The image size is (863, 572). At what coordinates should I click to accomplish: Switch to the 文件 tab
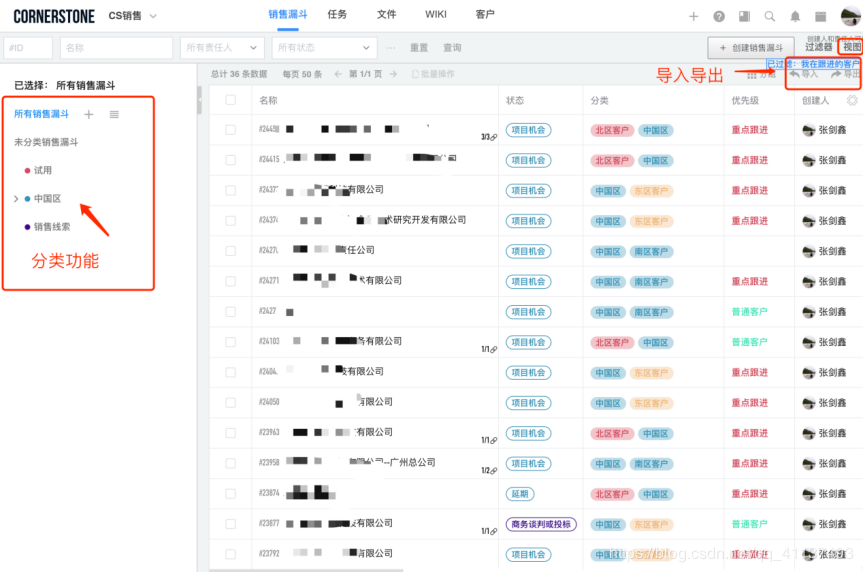[x=386, y=14]
